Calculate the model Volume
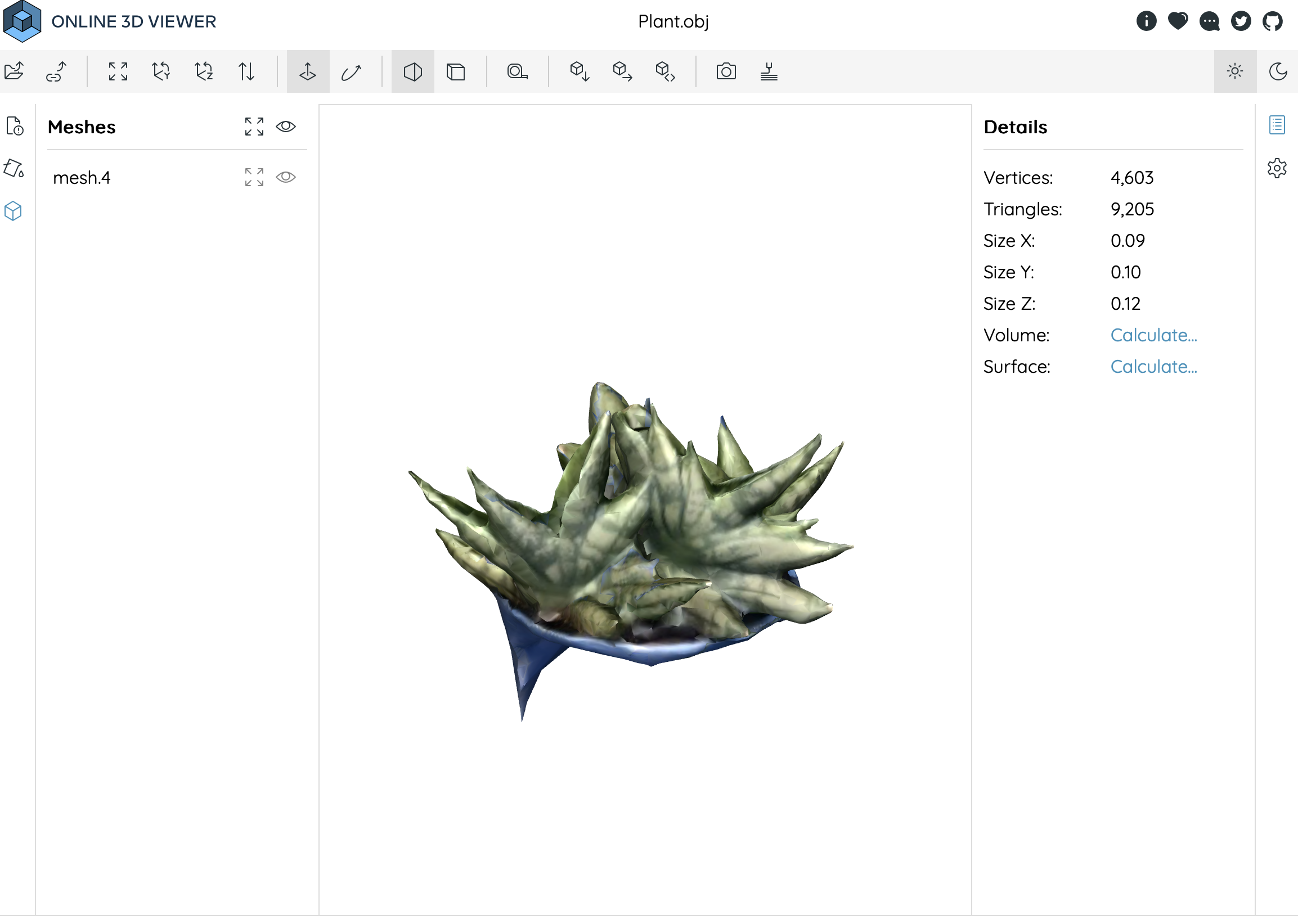The width and height of the screenshot is (1298, 924). pyautogui.click(x=1153, y=335)
